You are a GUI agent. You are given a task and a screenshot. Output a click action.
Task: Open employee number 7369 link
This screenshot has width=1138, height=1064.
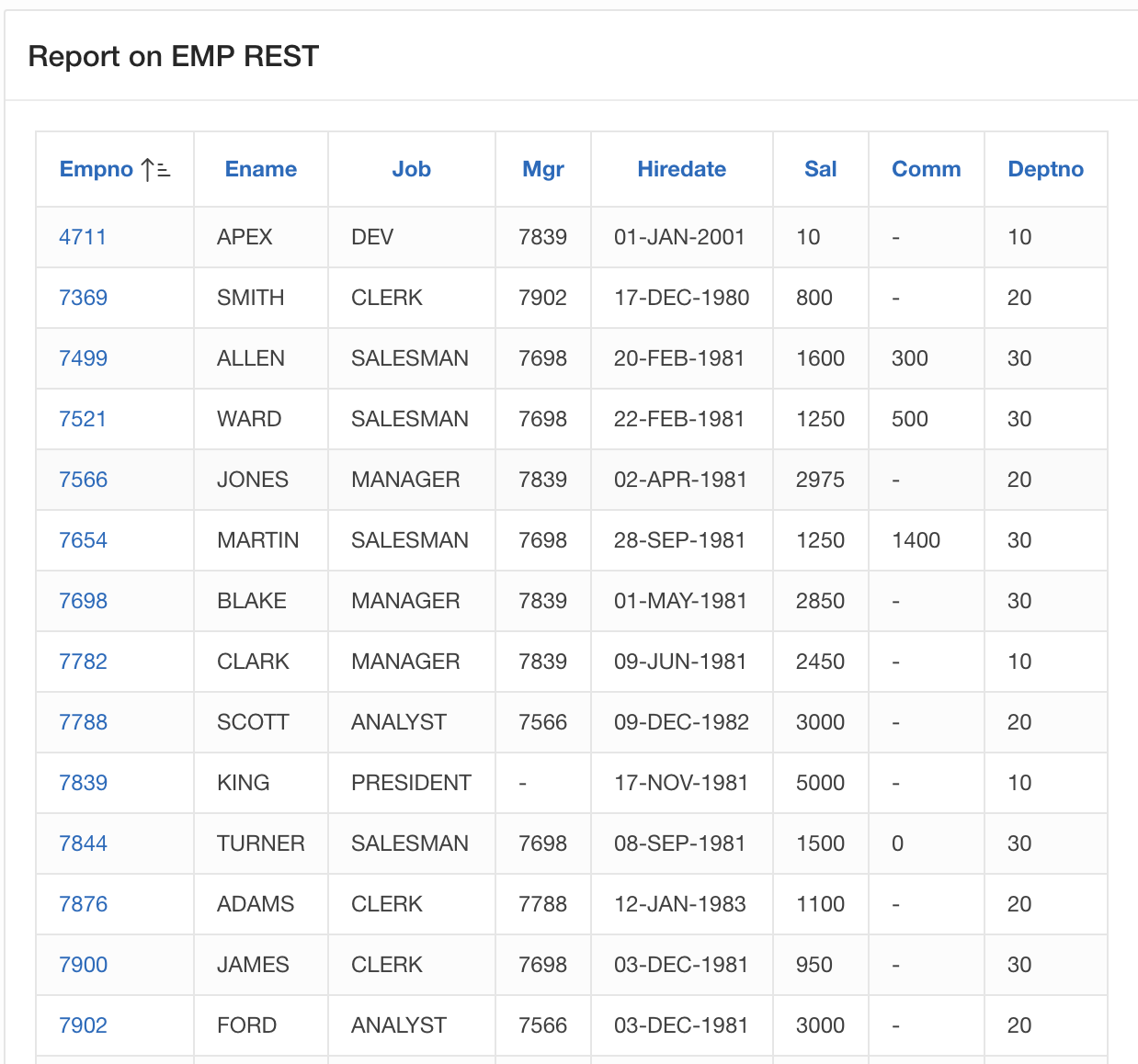[83, 298]
